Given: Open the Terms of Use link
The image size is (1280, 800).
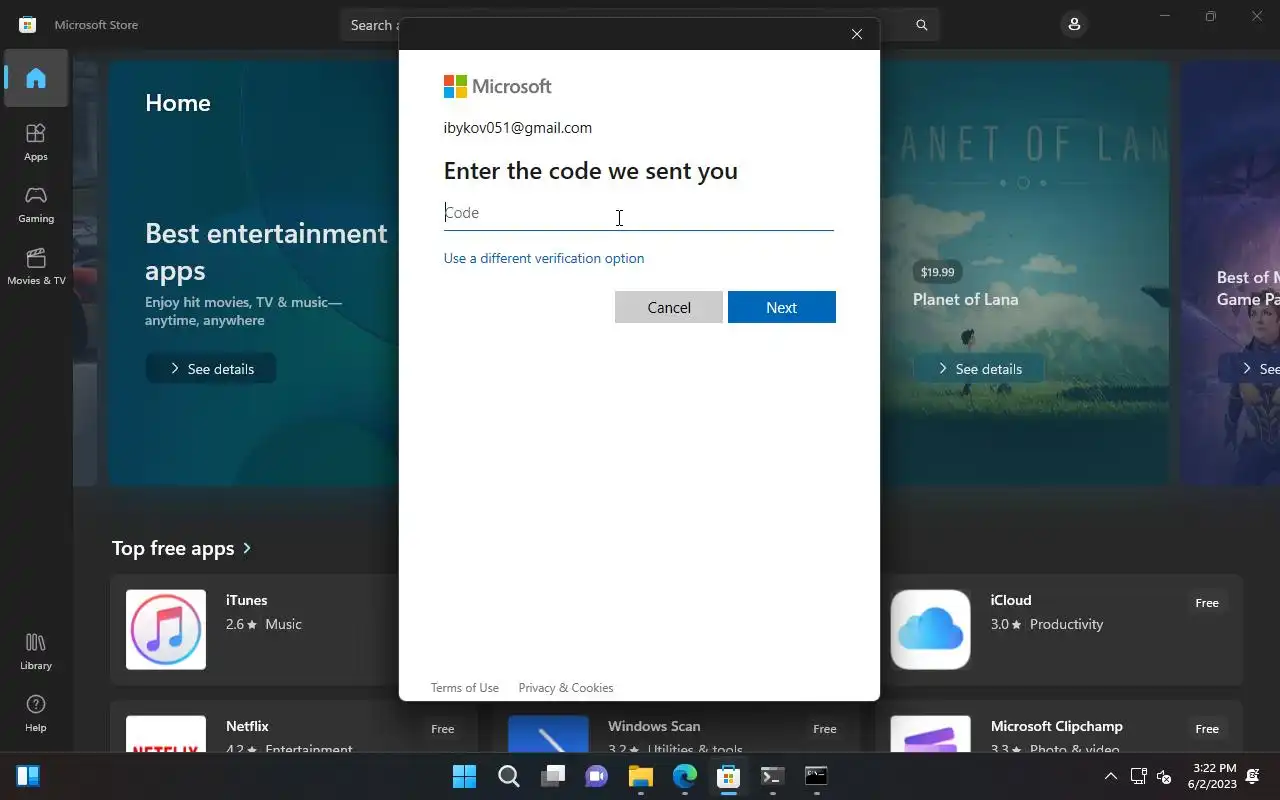Looking at the screenshot, I should click(x=465, y=688).
